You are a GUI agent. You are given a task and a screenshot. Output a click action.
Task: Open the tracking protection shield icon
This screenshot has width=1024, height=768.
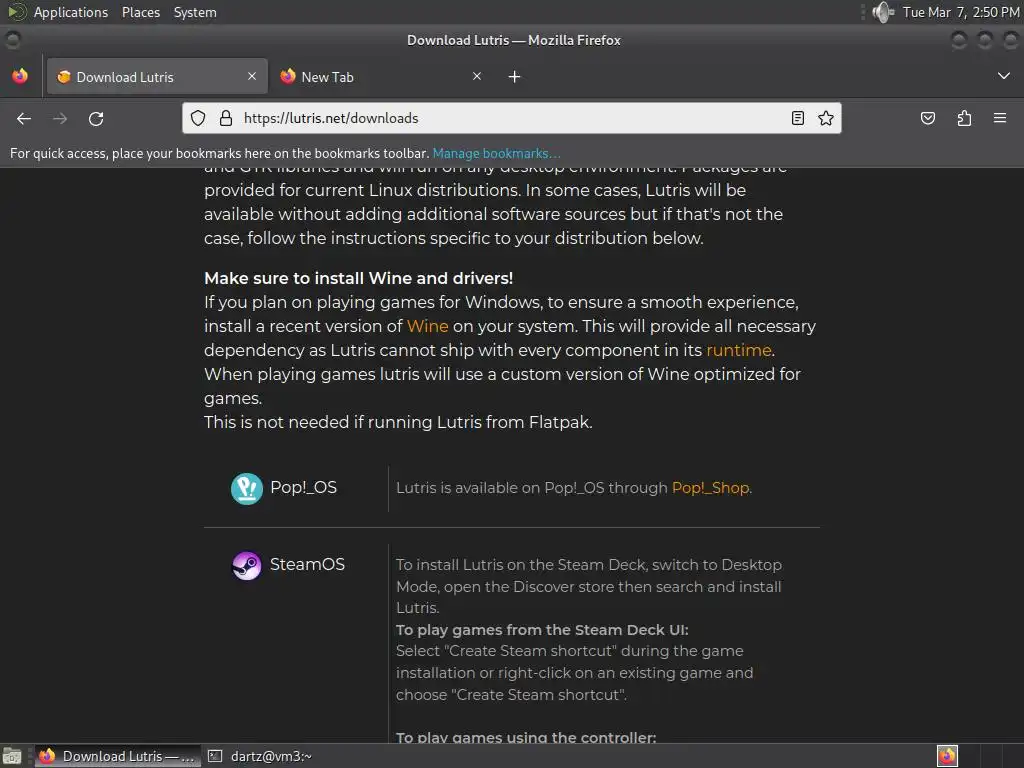[198, 118]
